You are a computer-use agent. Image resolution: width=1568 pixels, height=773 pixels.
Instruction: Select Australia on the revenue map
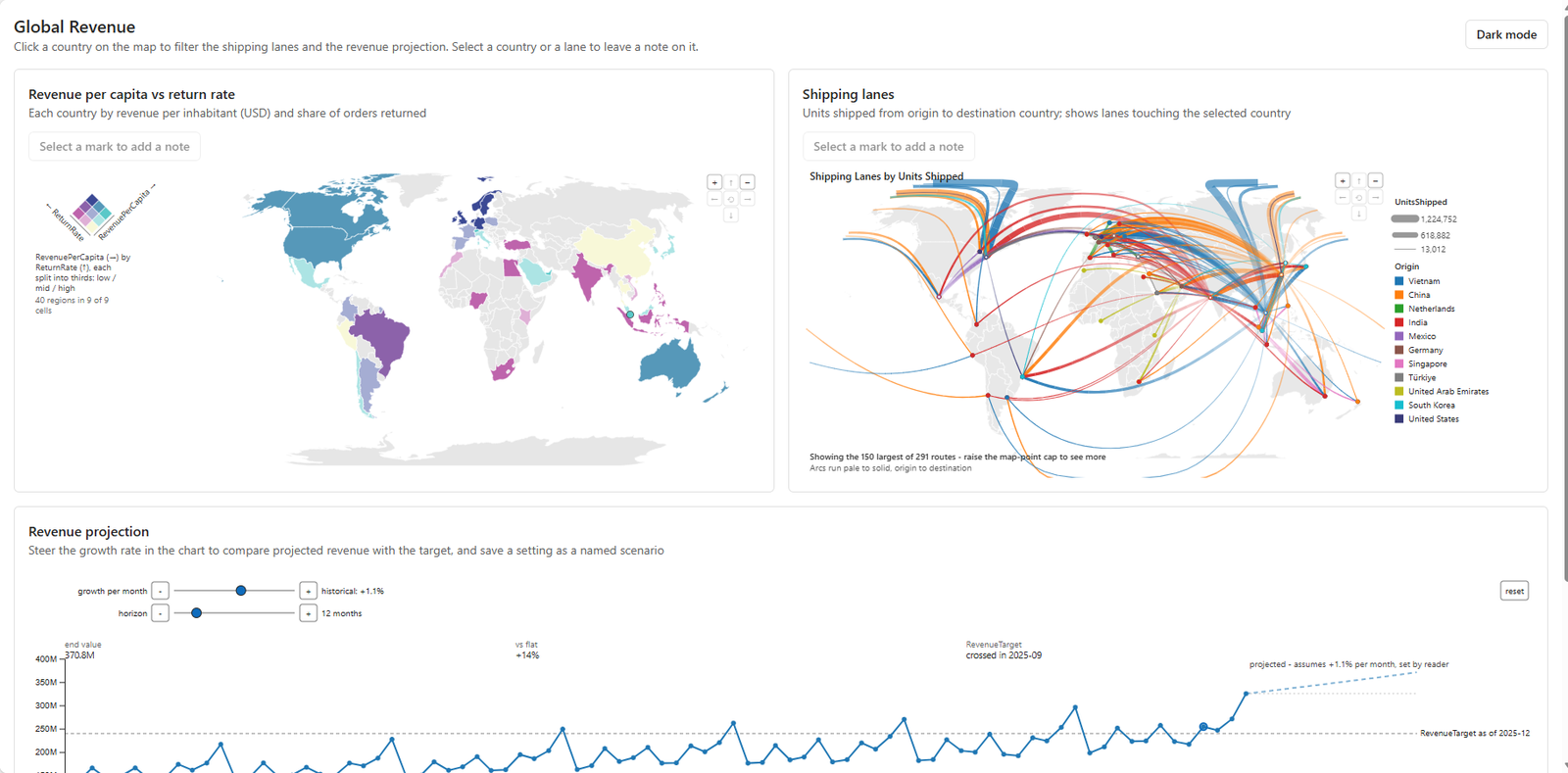[669, 363]
